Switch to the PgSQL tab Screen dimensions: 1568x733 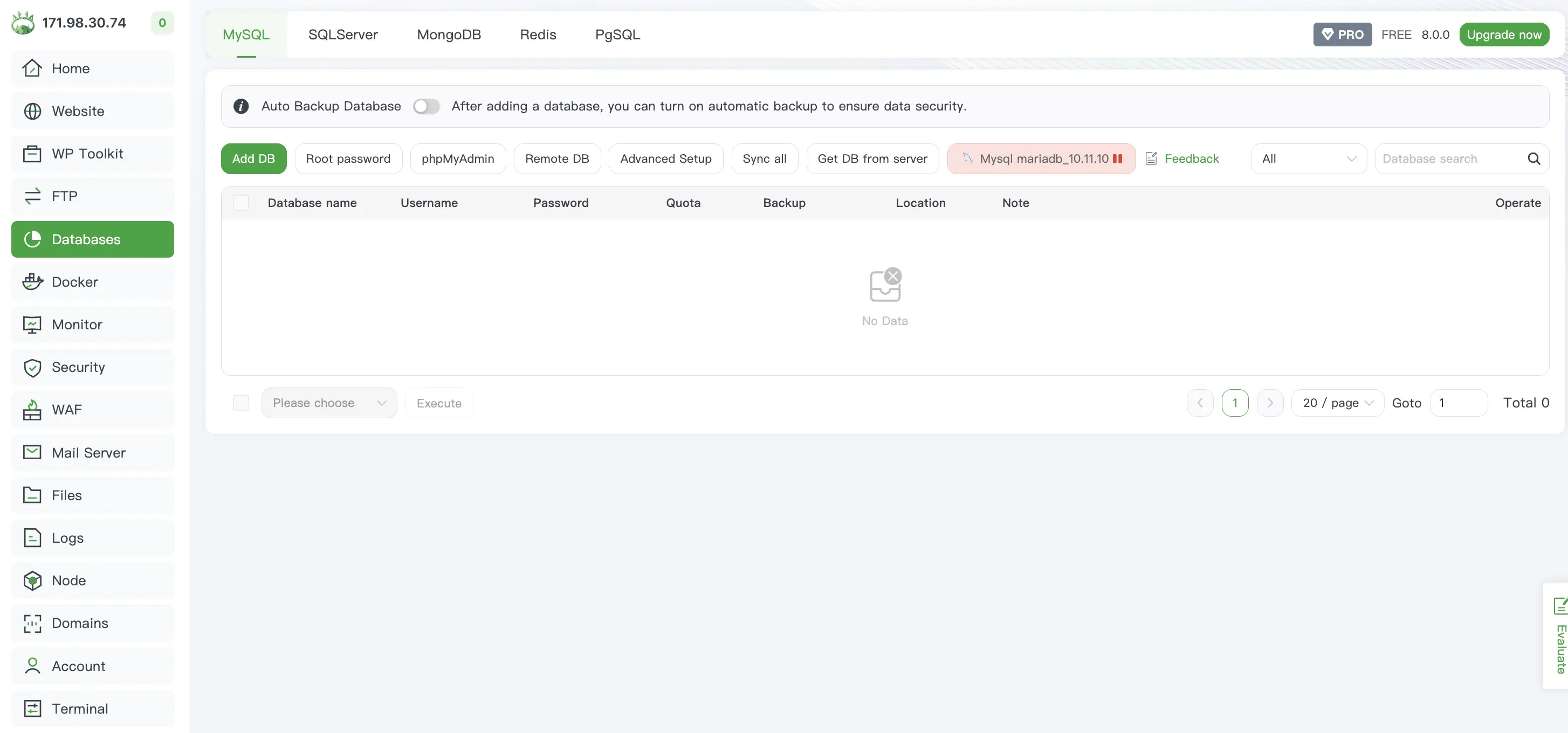[x=617, y=34]
